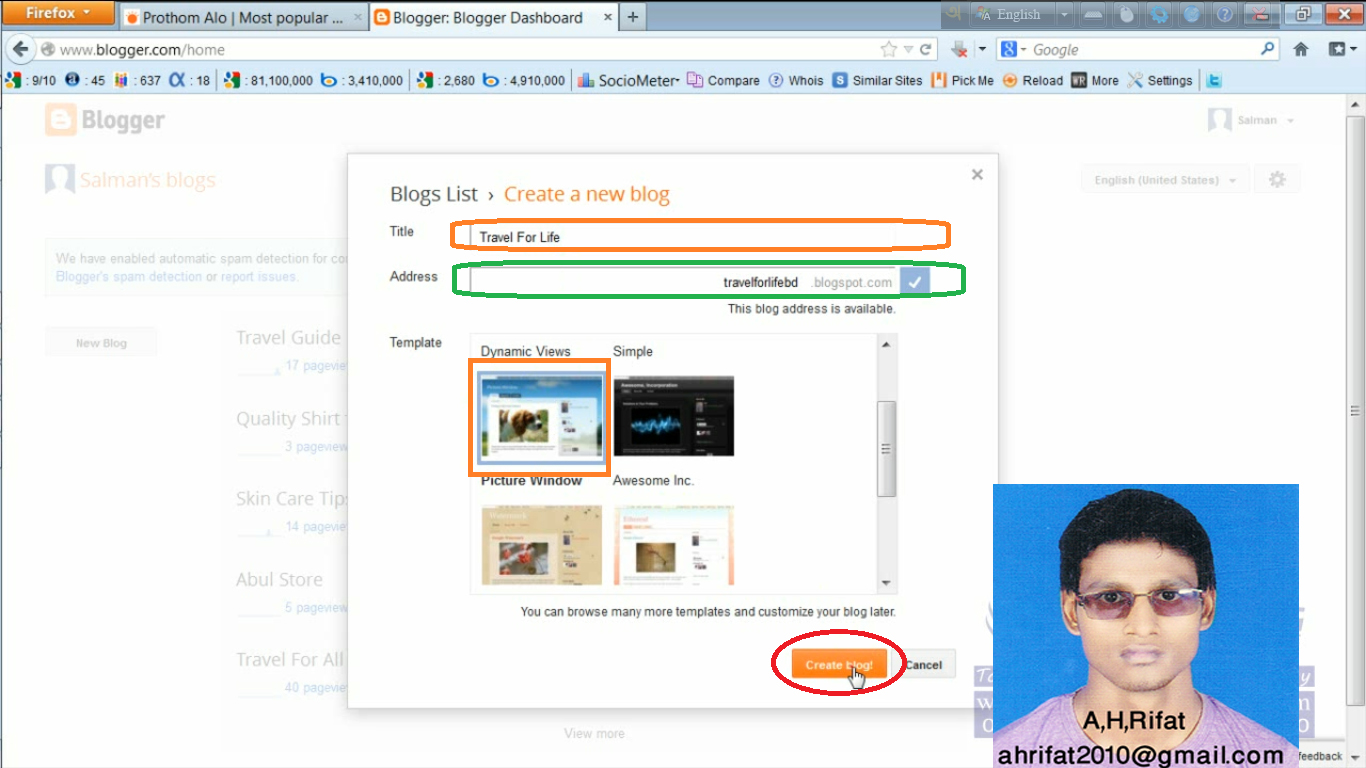Click the Salman's blogs heading
This screenshot has height=768, width=1366.
pos(148,180)
